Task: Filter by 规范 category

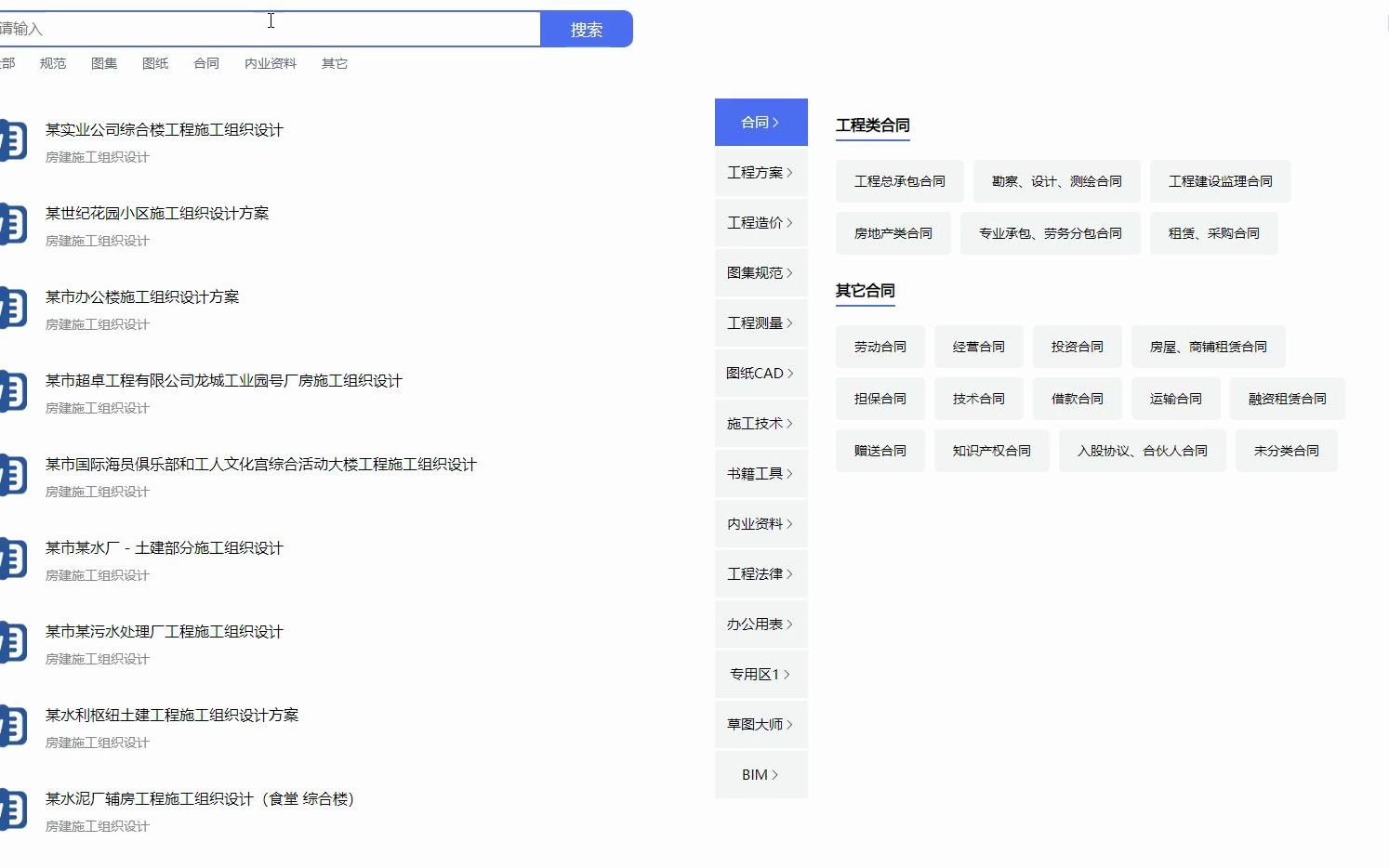Action: coord(53,63)
